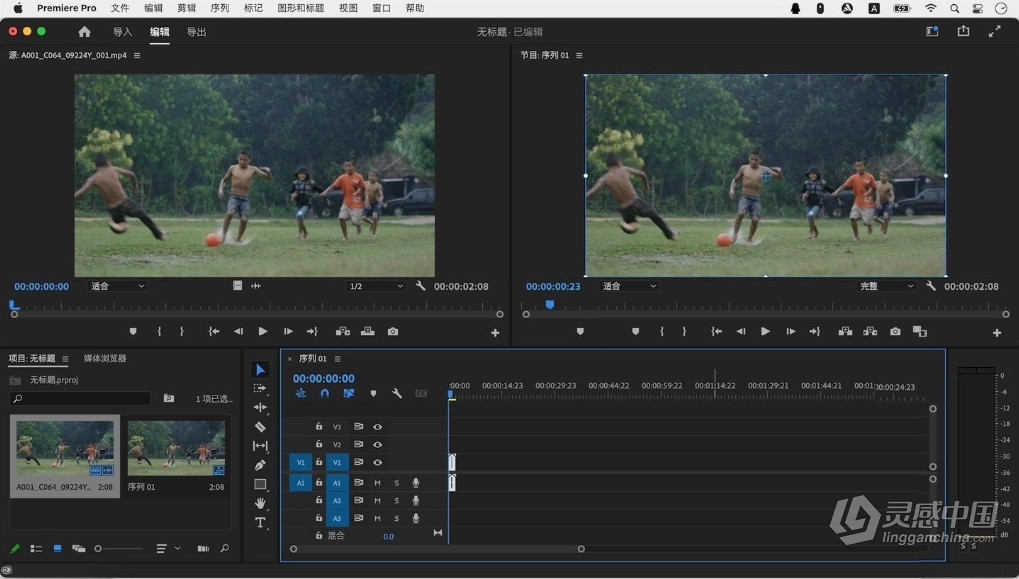Open 文件 menu

pyautogui.click(x=120, y=8)
